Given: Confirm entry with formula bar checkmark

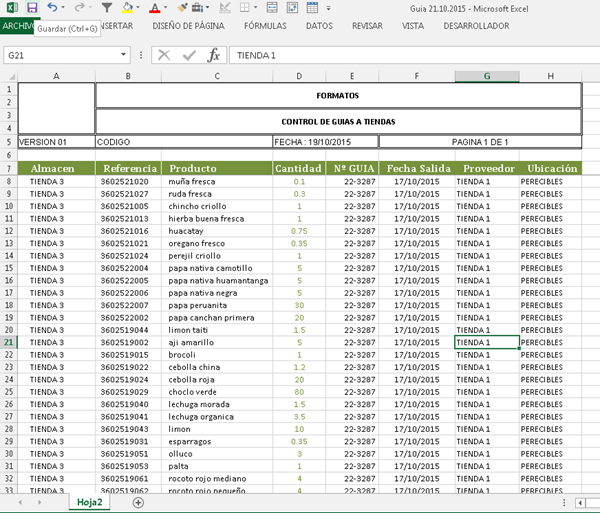Looking at the screenshot, I should (x=188, y=56).
